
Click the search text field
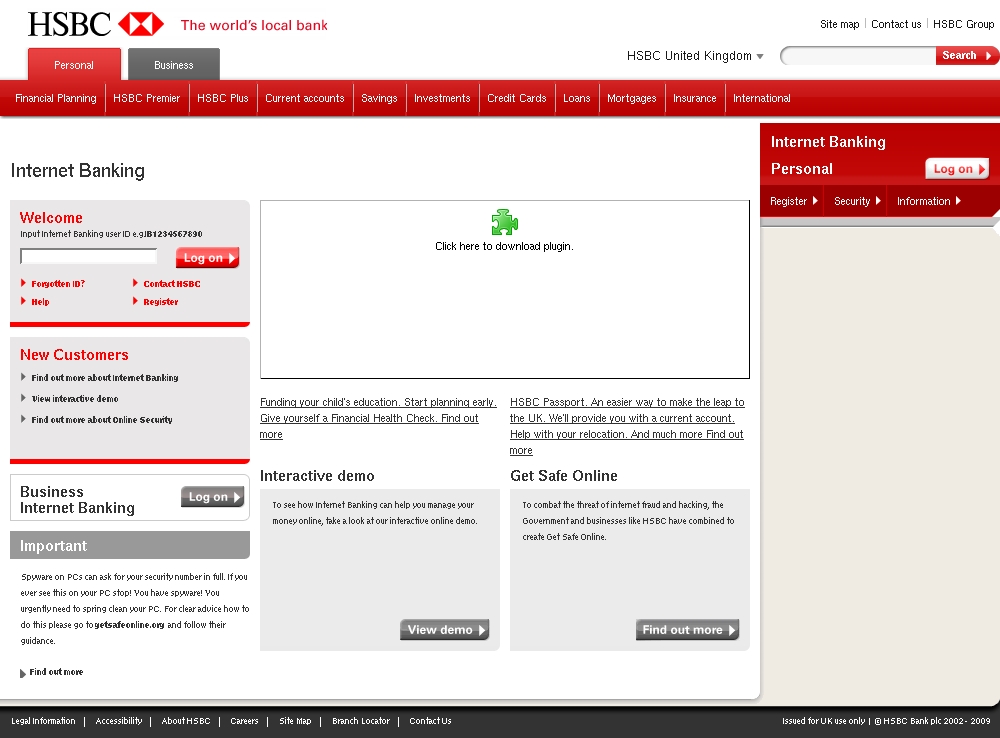[860, 56]
